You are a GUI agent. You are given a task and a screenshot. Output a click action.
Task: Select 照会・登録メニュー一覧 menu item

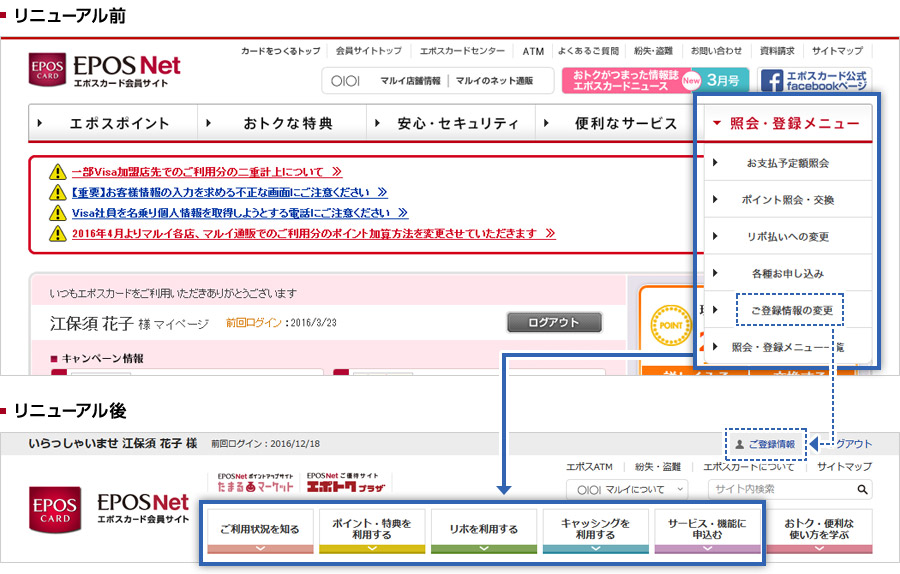pyautogui.click(x=788, y=347)
